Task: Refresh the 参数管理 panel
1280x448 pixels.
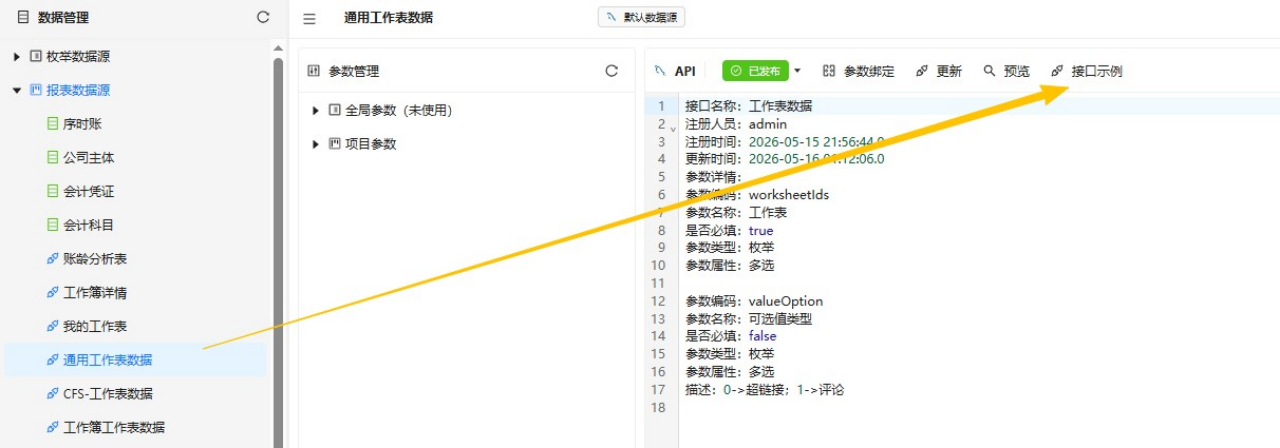Action: 612,71
